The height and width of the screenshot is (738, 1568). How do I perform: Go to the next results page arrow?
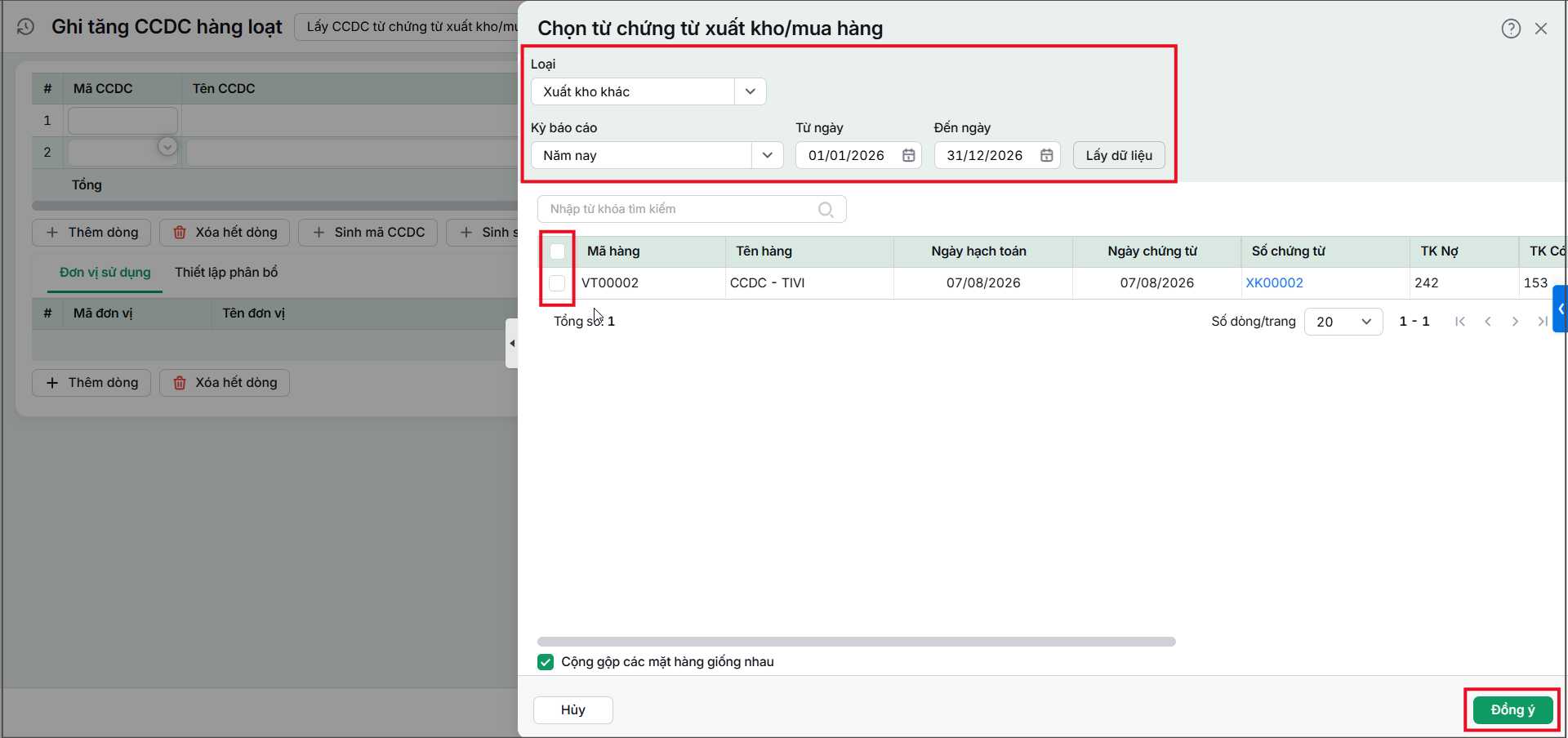click(x=1515, y=322)
